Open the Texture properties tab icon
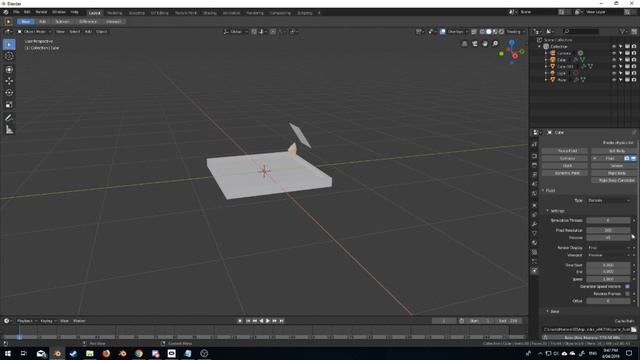640x360 pixels. pos(534,252)
